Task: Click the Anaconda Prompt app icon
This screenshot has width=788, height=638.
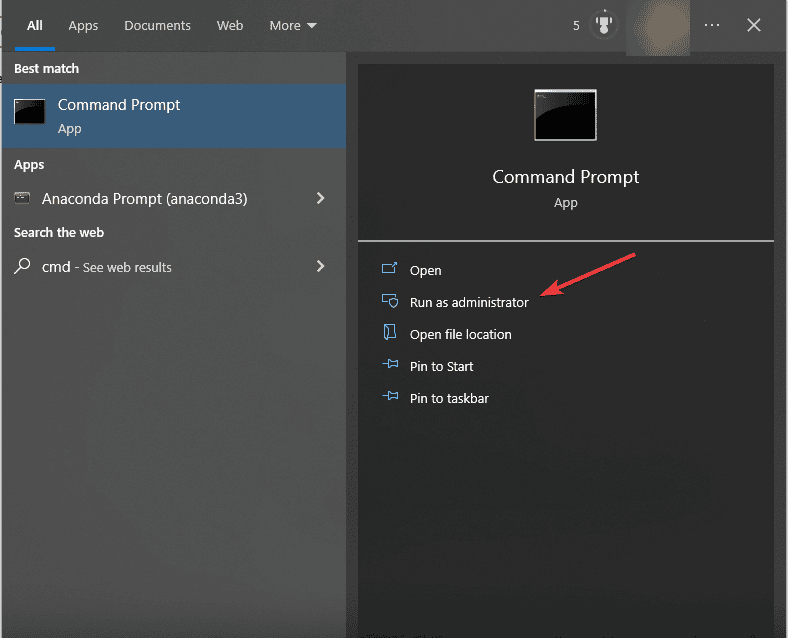Action: (22, 198)
